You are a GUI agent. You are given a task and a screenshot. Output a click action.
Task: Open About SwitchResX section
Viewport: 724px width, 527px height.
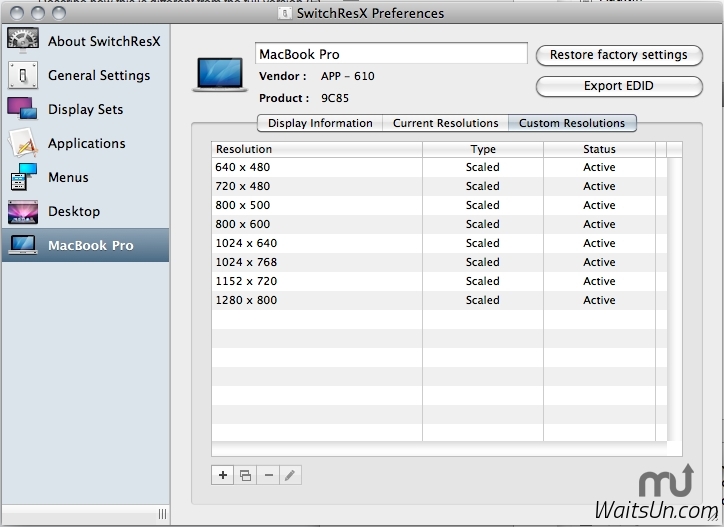coord(85,41)
